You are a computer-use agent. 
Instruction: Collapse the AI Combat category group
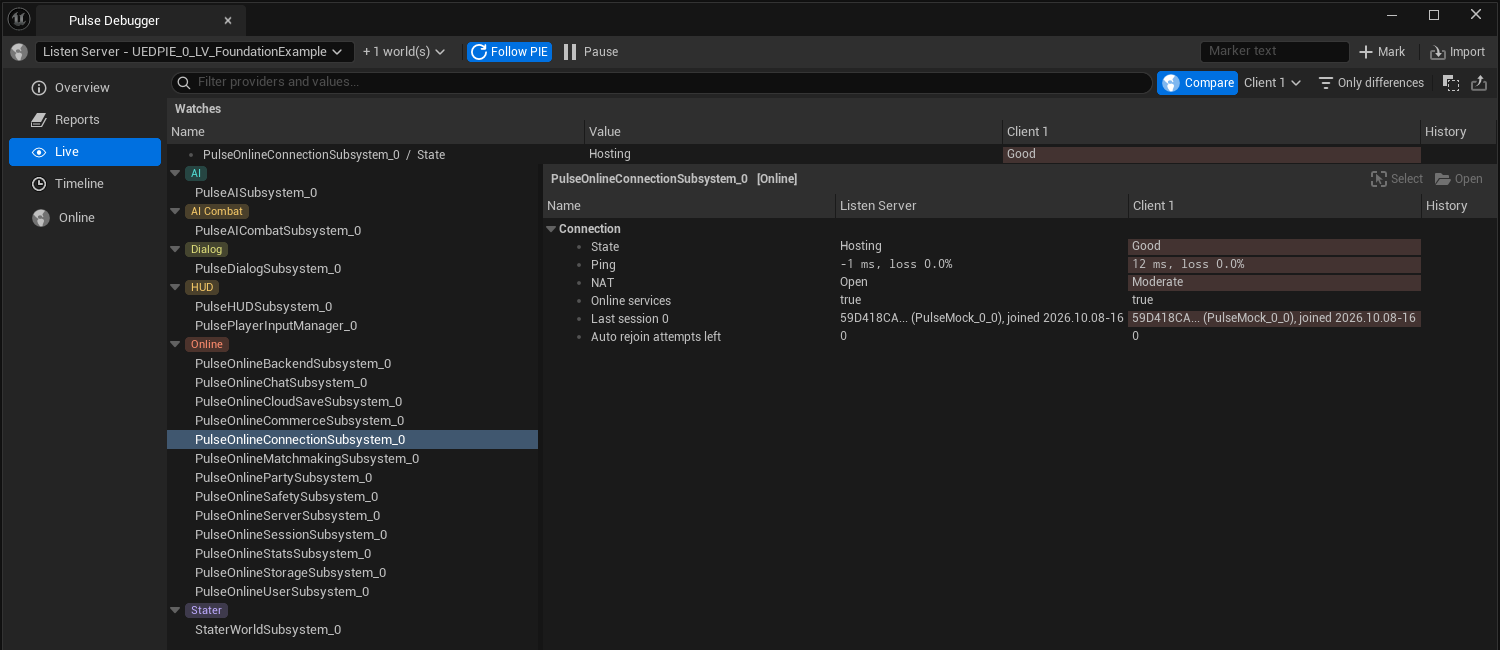[x=176, y=211]
